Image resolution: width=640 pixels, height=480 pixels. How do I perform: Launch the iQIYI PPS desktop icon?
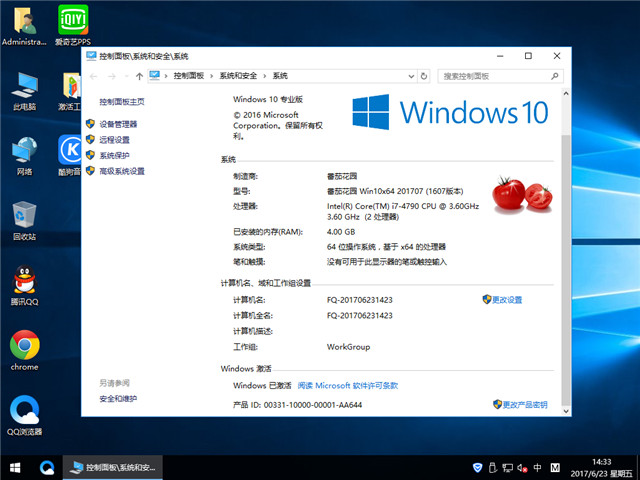[73, 25]
